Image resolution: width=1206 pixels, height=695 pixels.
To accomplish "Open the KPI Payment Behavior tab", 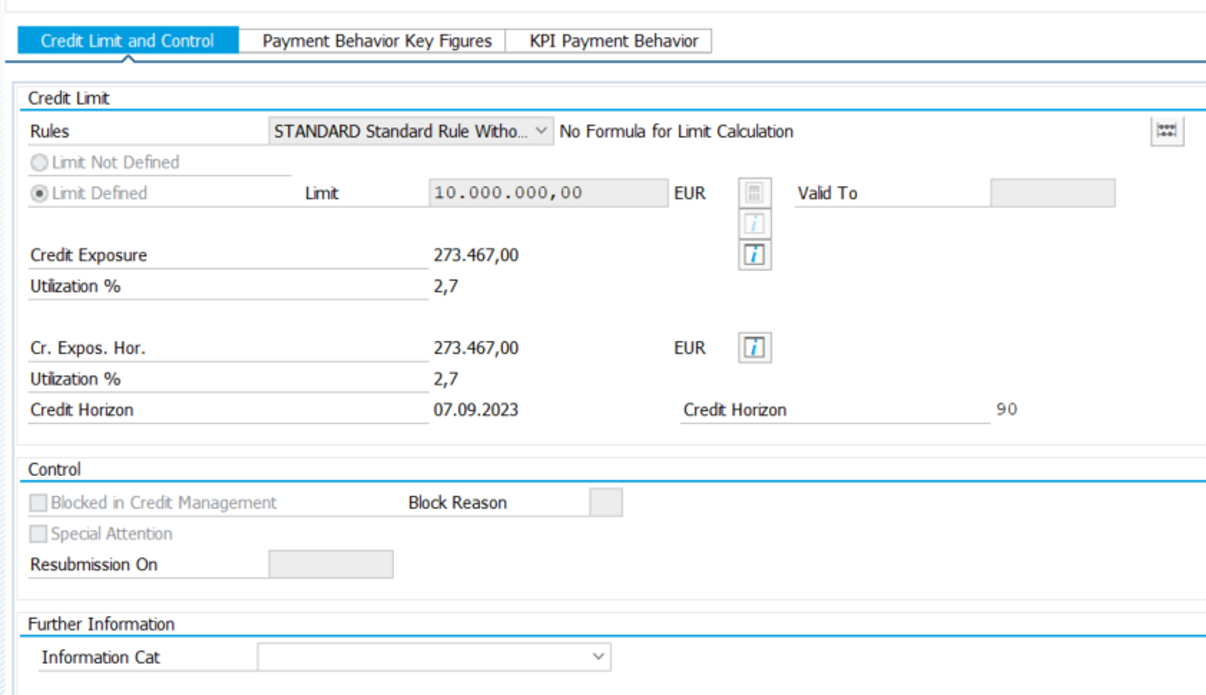I will (613, 41).
